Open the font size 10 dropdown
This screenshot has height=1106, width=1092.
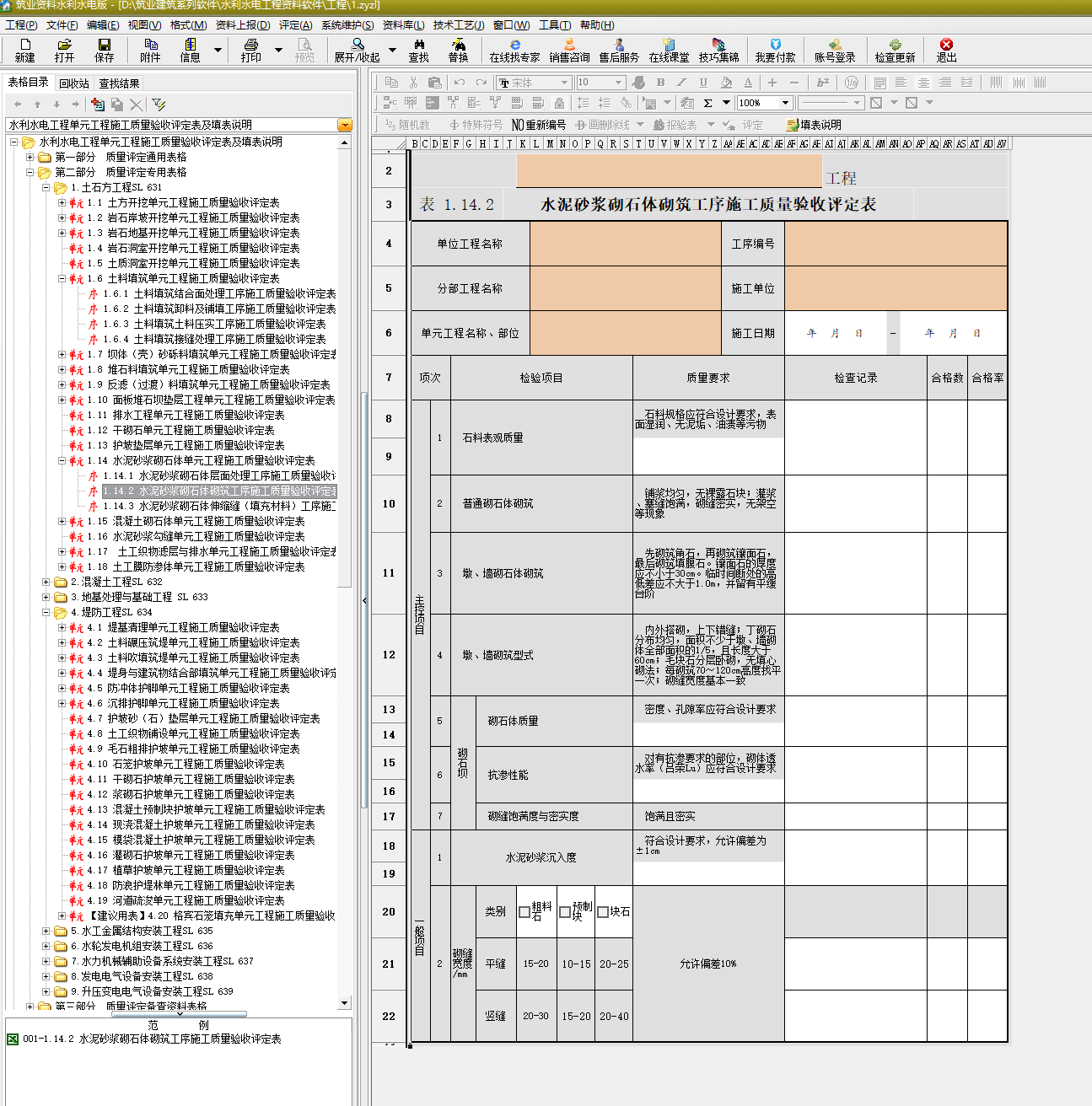[619, 83]
